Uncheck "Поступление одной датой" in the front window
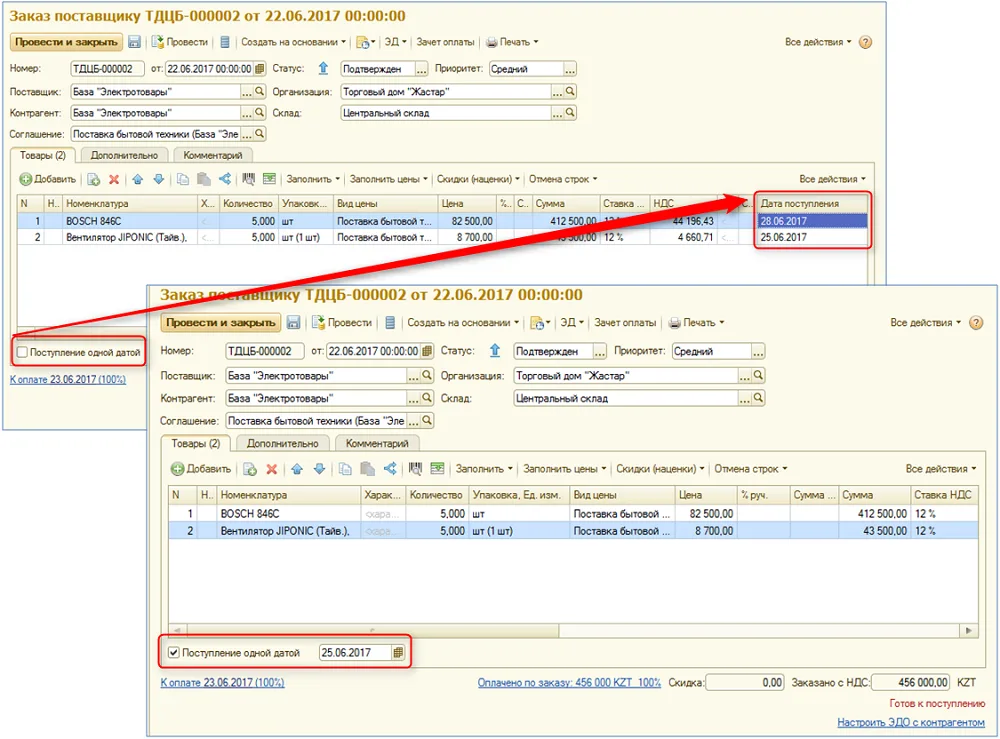The width and height of the screenshot is (1000, 739). [173, 652]
